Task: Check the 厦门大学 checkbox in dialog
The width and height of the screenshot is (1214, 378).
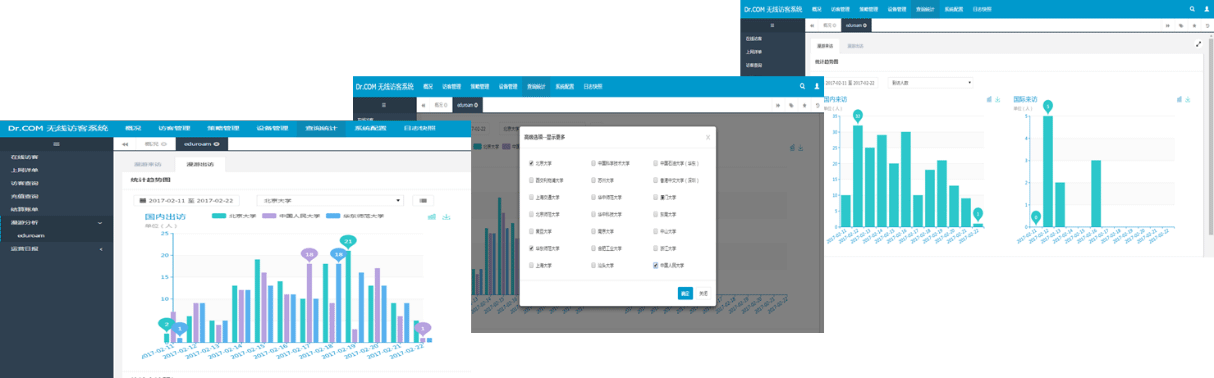Action: point(655,197)
